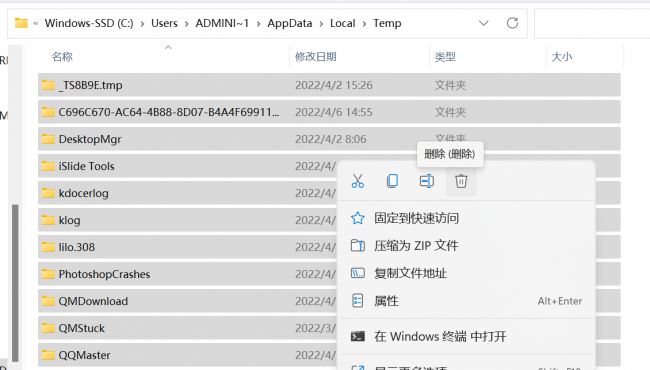Click folder icon of QMStuck

pos(48,328)
